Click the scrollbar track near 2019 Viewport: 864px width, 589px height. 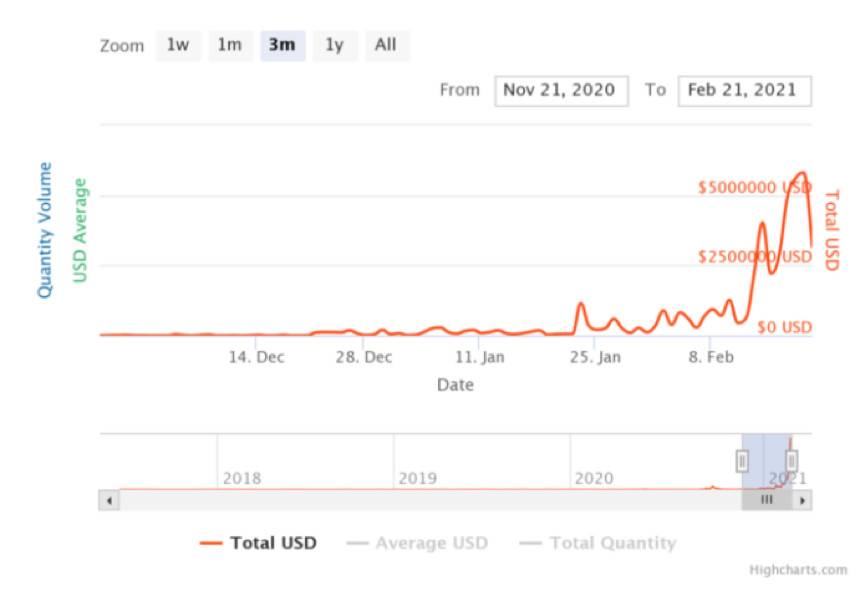pos(419,500)
